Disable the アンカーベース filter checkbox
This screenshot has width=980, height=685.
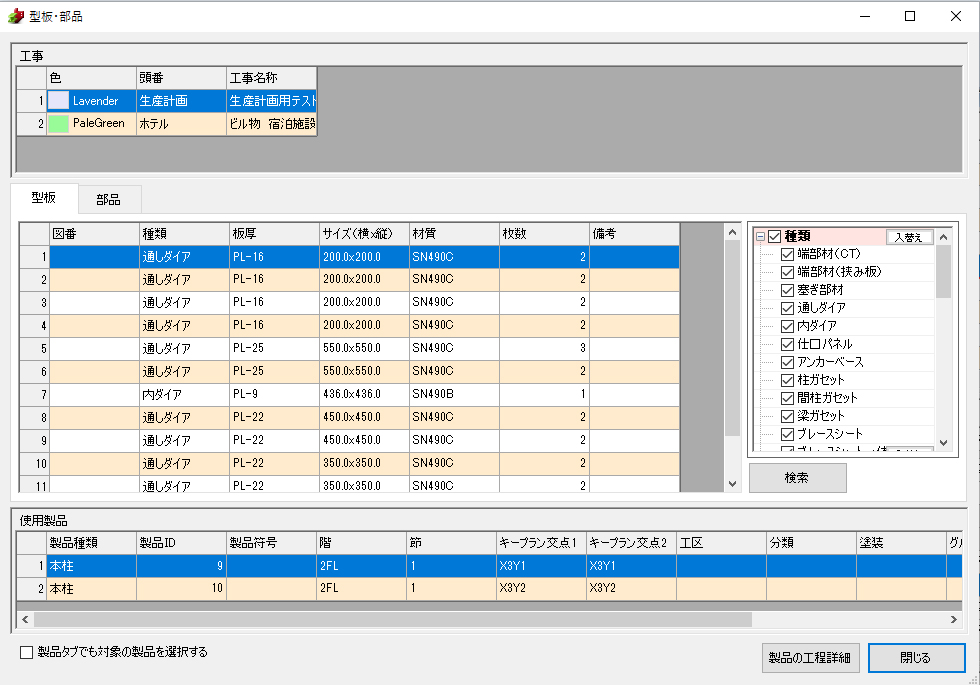(x=788, y=362)
